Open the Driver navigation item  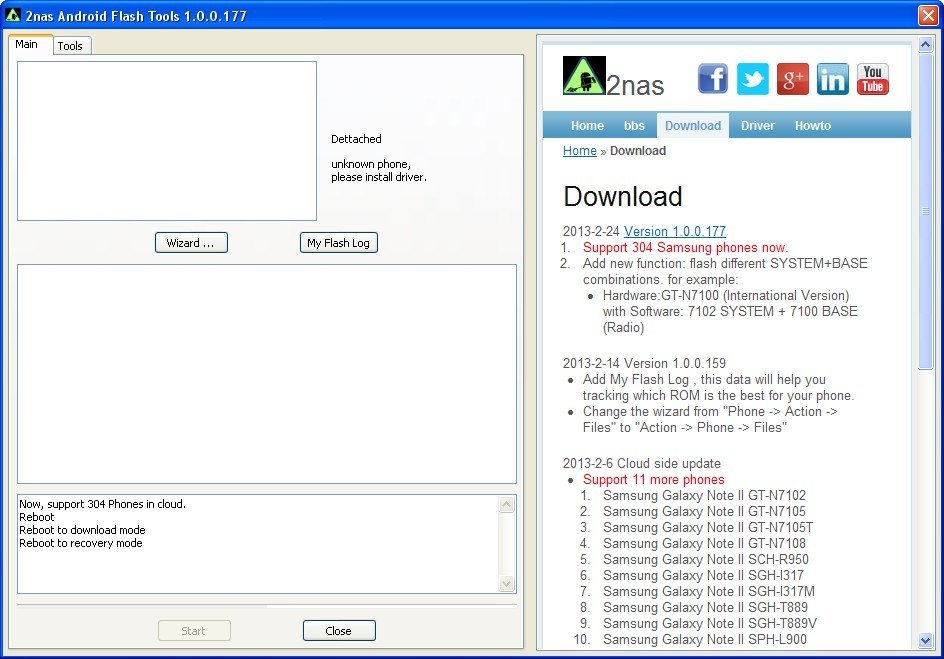click(x=757, y=126)
